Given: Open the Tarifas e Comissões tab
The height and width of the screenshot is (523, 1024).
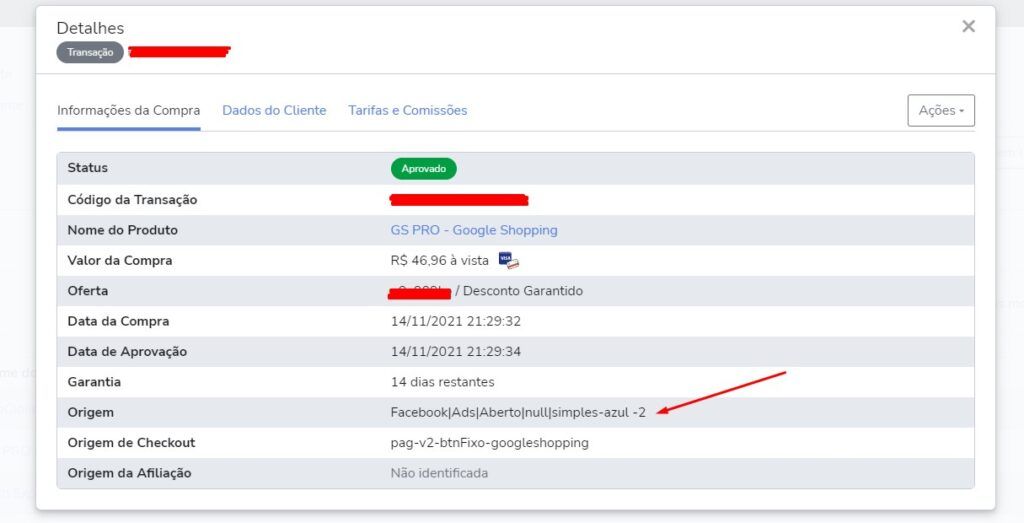Looking at the screenshot, I should click(x=408, y=110).
